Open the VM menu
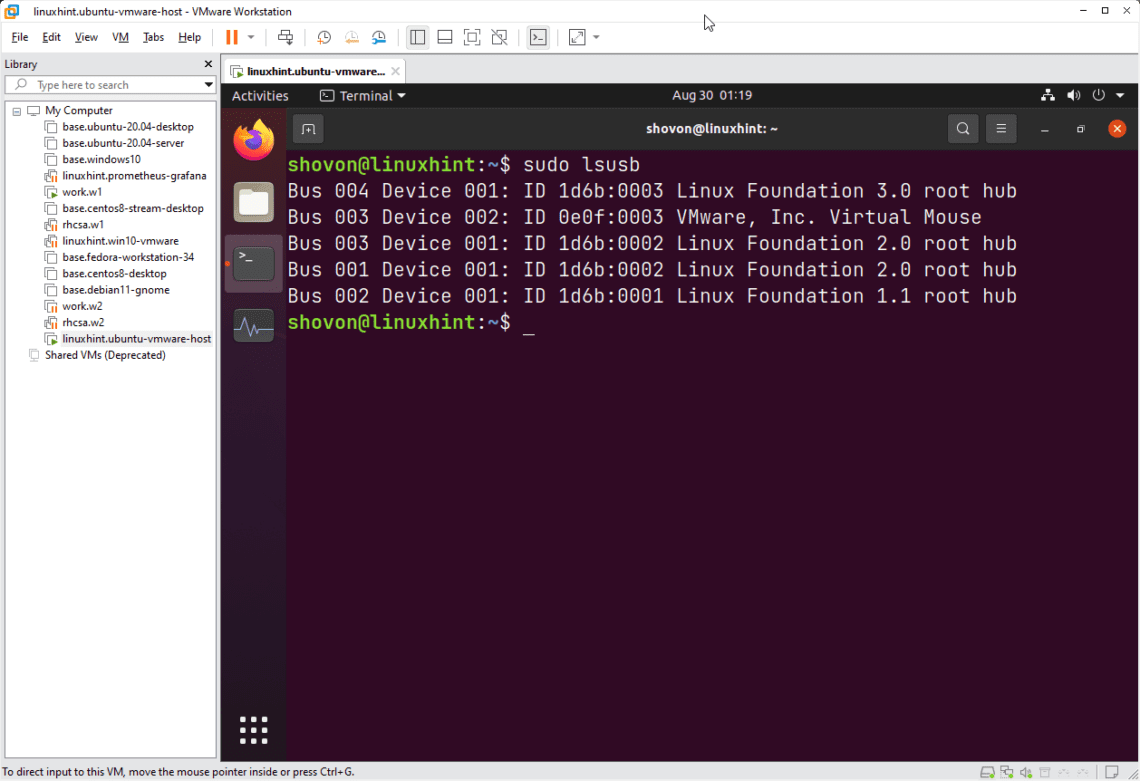The width and height of the screenshot is (1140, 781). tap(120, 37)
